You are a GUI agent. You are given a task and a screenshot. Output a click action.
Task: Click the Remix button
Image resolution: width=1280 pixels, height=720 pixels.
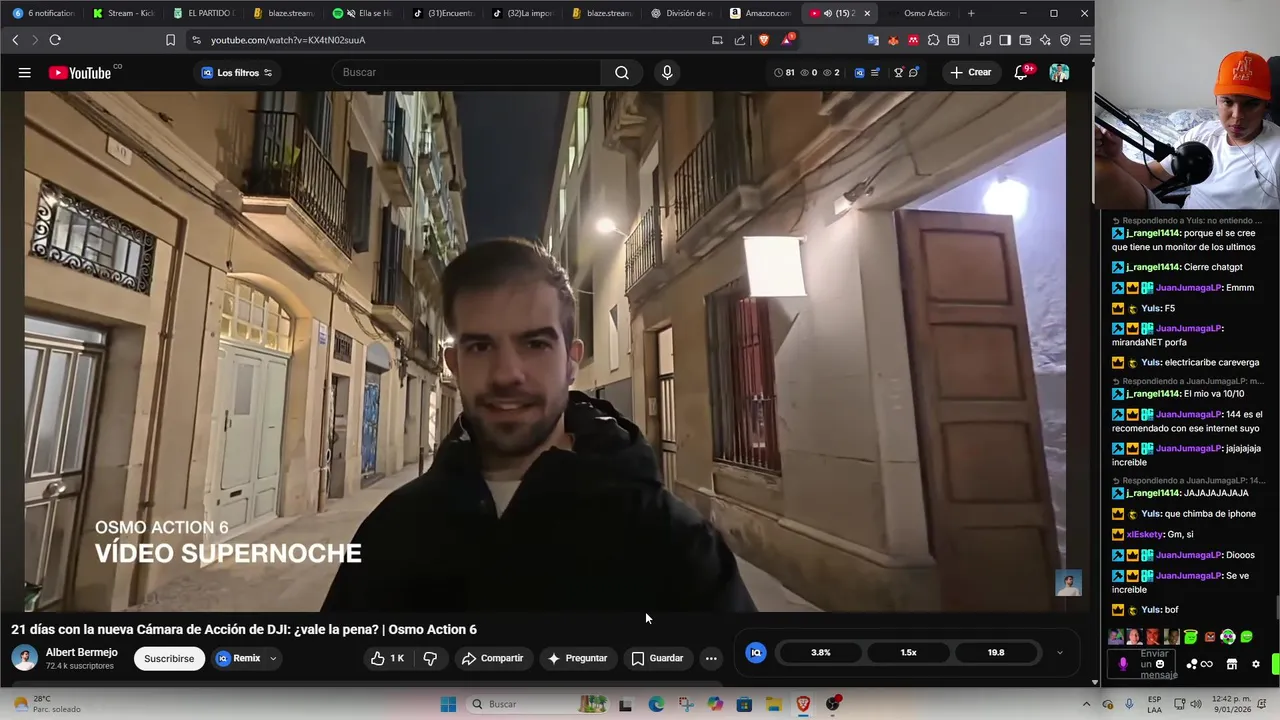(238, 658)
